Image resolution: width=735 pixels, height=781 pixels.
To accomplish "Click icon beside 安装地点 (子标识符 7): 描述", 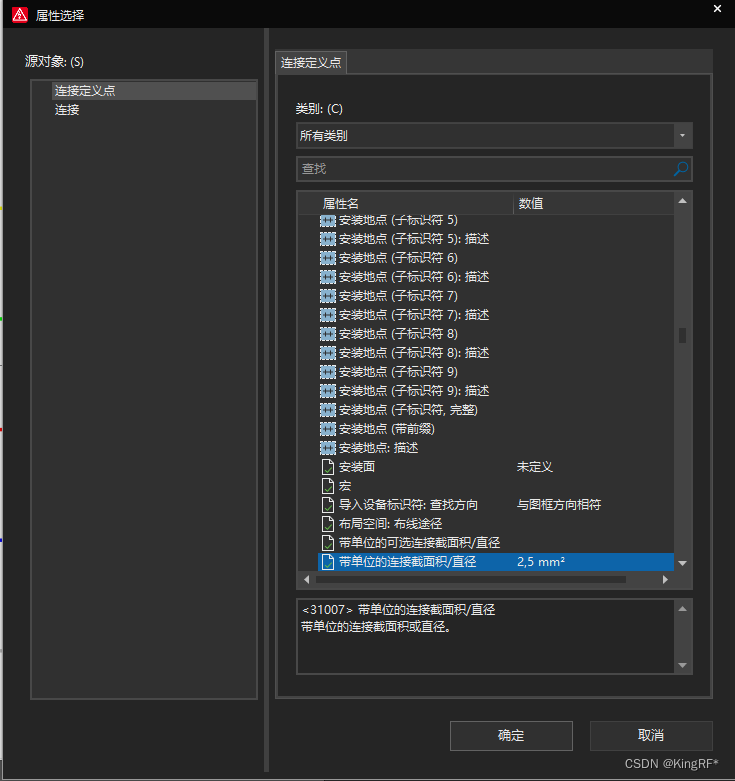I will coord(328,315).
